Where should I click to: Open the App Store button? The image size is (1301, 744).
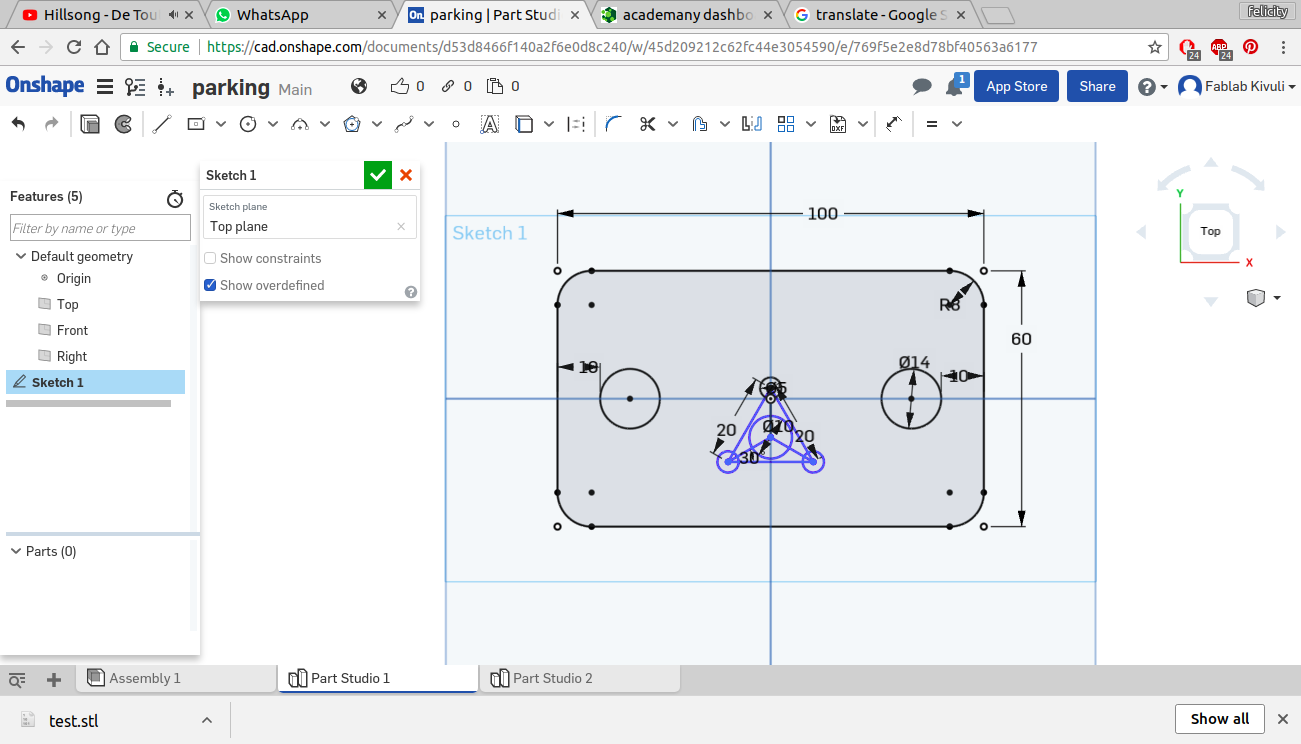click(1016, 86)
